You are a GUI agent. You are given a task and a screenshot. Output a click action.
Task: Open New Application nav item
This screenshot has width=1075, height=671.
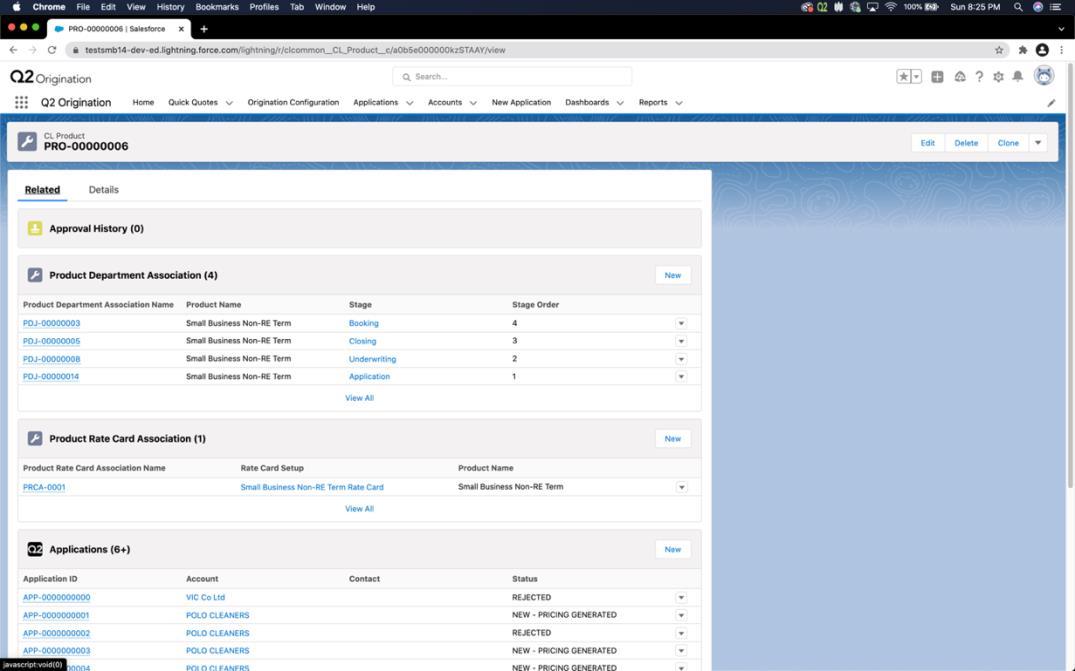(x=521, y=102)
